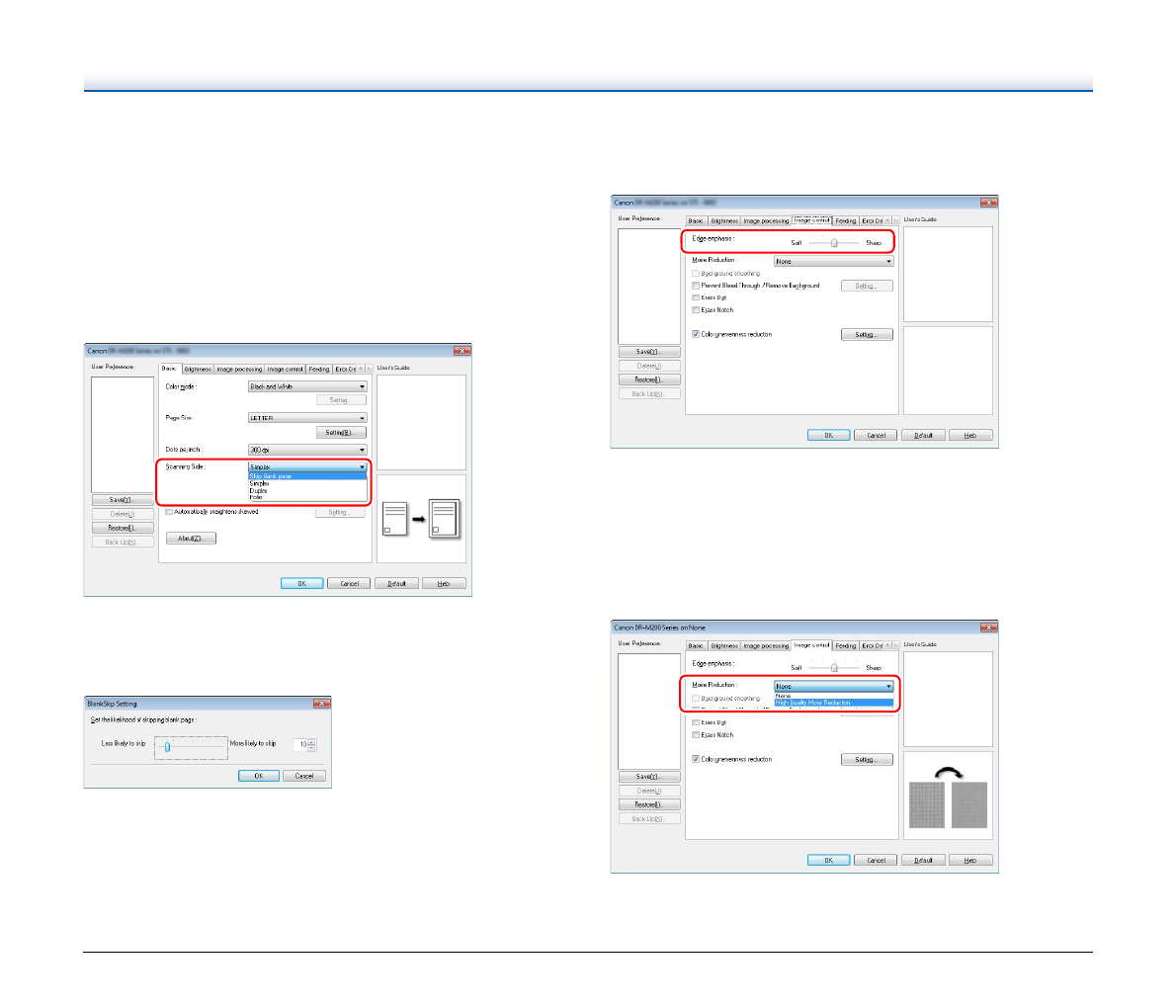Uncheck Color unevenness reduction in red-outlined Edge emphasis dialog
Viewport: 1176px width, 1008px height.
(696, 334)
